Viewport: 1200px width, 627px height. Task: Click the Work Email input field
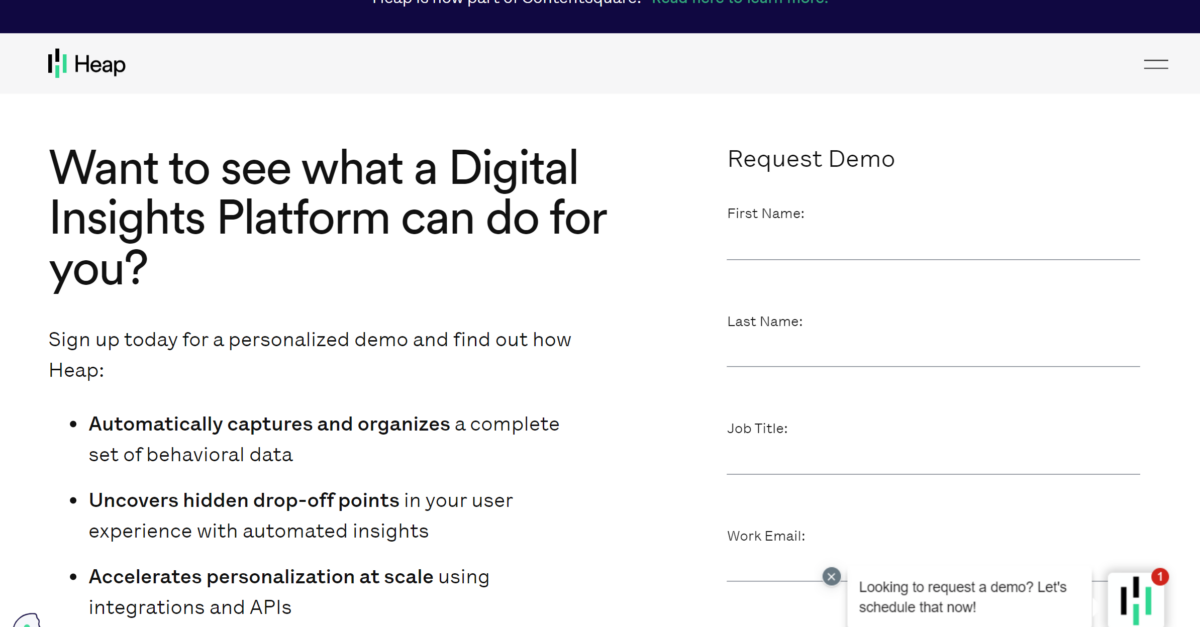click(x=933, y=566)
